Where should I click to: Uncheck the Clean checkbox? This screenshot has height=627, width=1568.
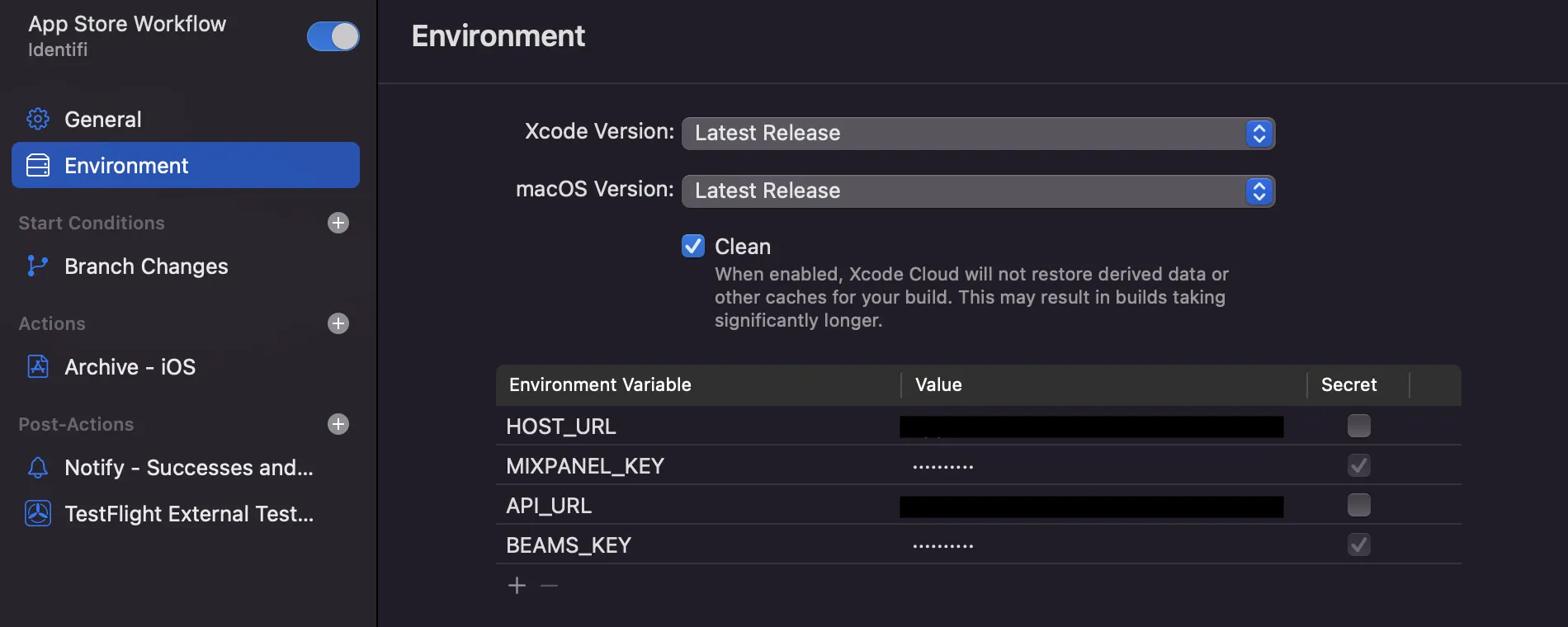pos(693,246)
